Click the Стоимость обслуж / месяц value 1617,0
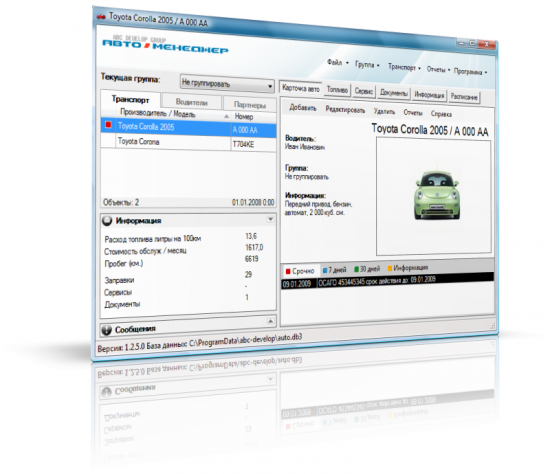Viewport: 550px width, 474px height. (x=254, y=247)
